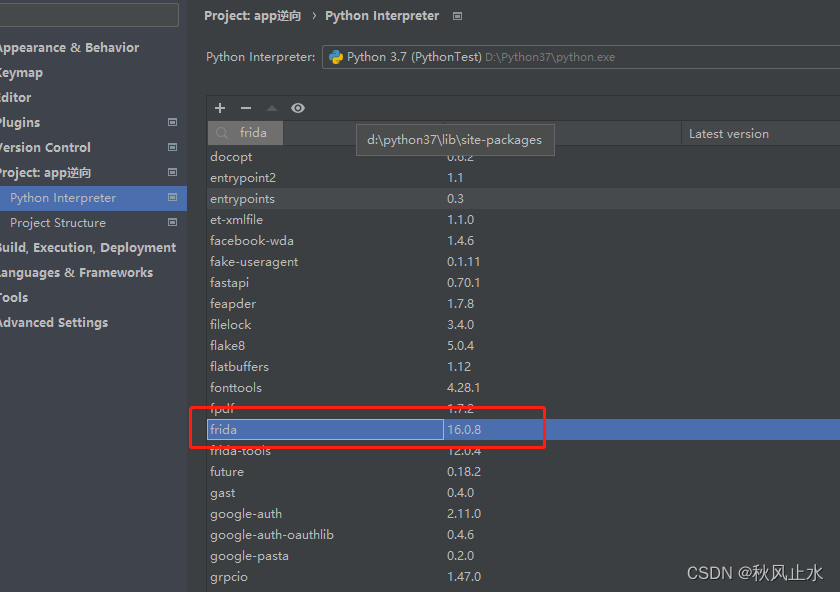Click the minus icon to uninstall package
840x592 pixels.
point(246,108)
